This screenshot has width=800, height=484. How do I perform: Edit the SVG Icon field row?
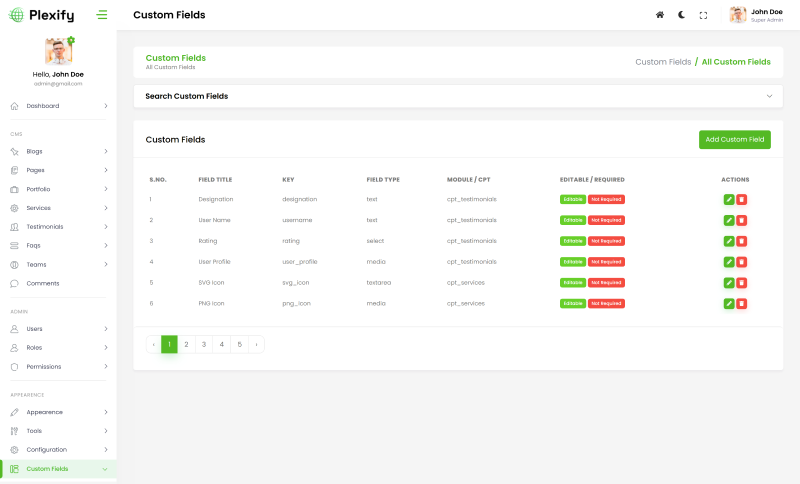[x=728, y=283]
